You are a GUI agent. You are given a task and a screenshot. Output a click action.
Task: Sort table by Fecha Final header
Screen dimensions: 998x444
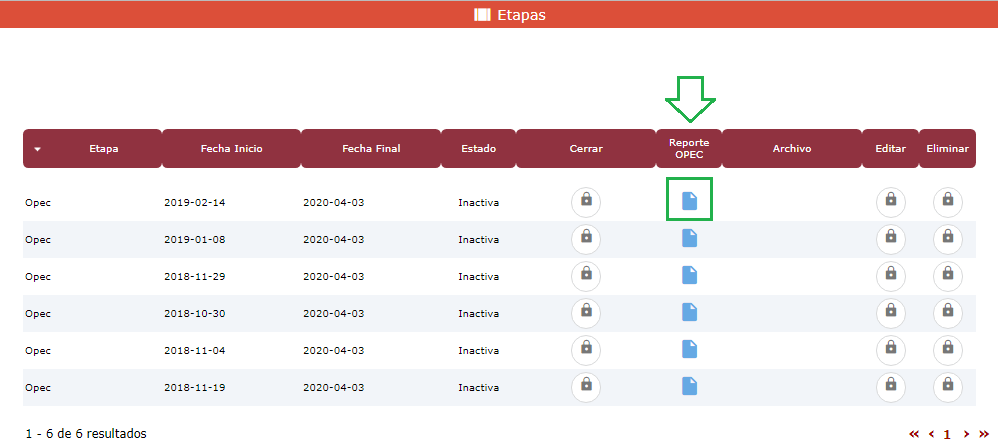371,149
